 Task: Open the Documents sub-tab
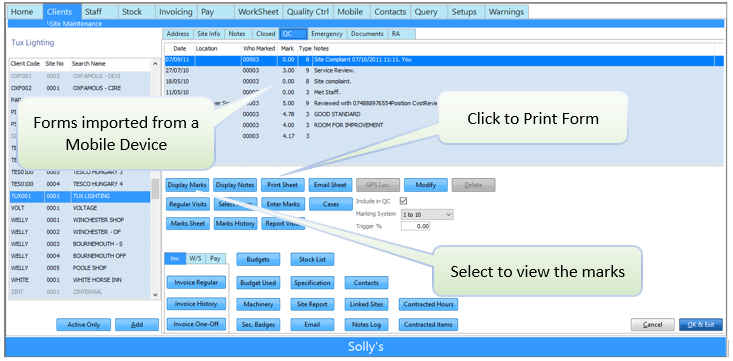[367, 34]
